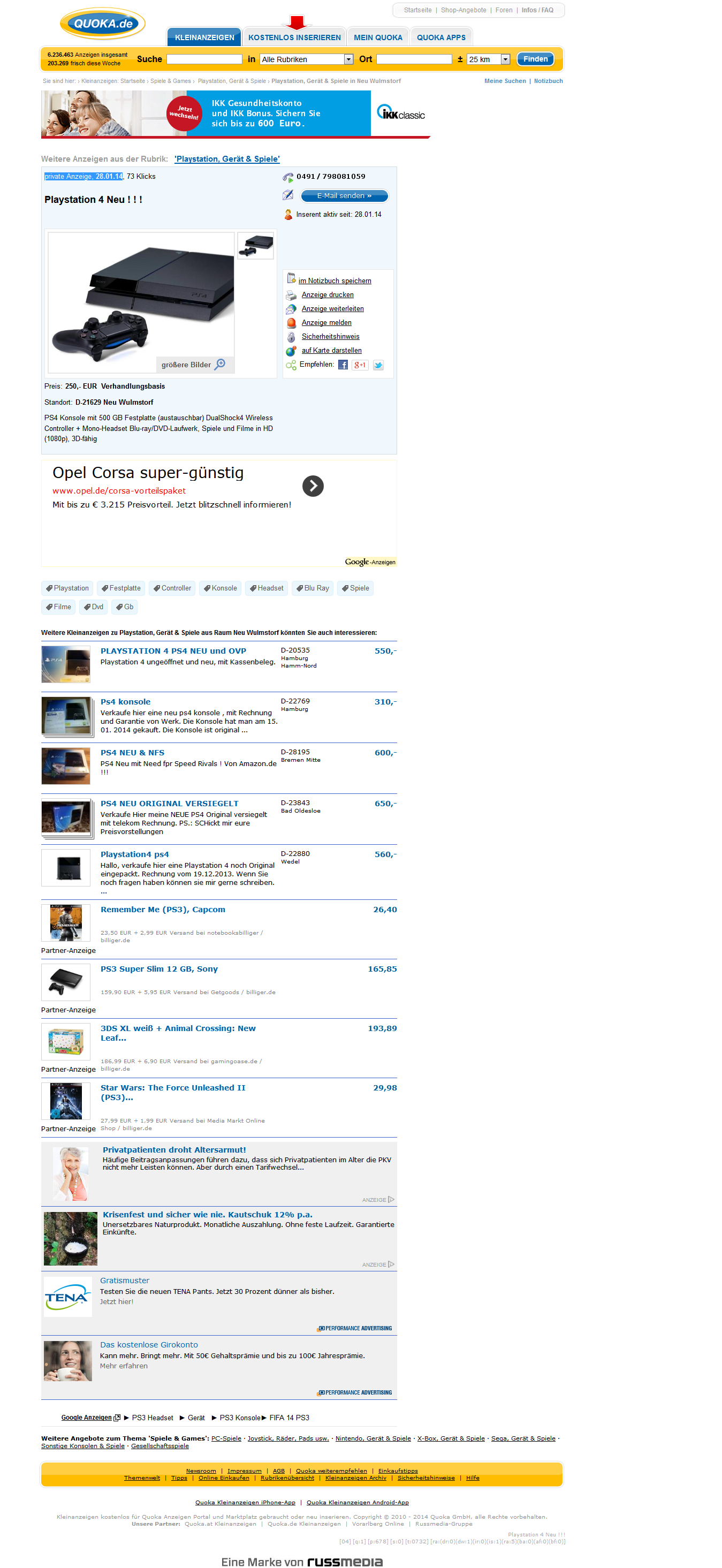
Task: Select the Blu Ray tag
Action: (313, 588)
